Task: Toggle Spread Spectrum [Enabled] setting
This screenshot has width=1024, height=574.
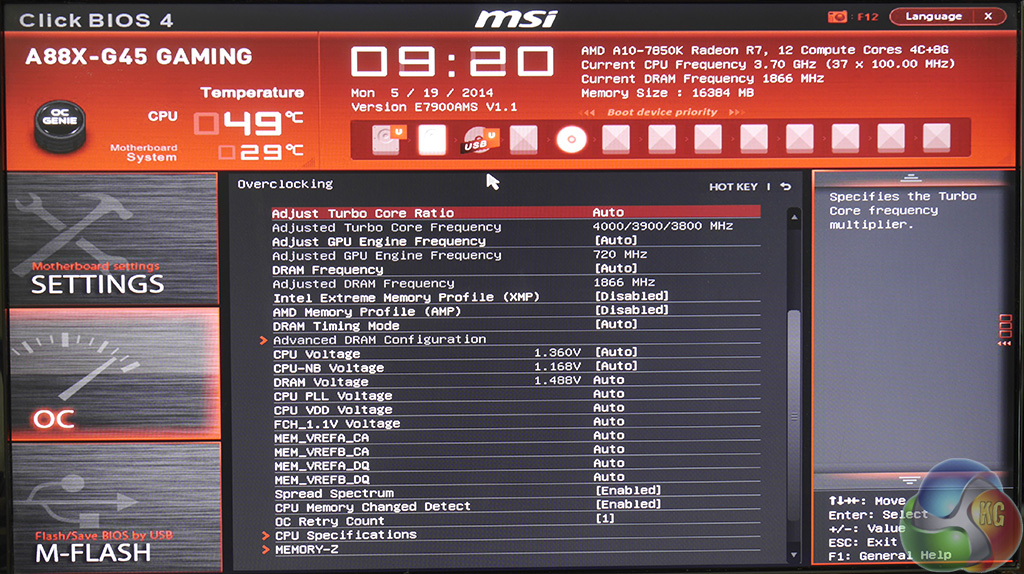Action: click(x=628, y=490)
